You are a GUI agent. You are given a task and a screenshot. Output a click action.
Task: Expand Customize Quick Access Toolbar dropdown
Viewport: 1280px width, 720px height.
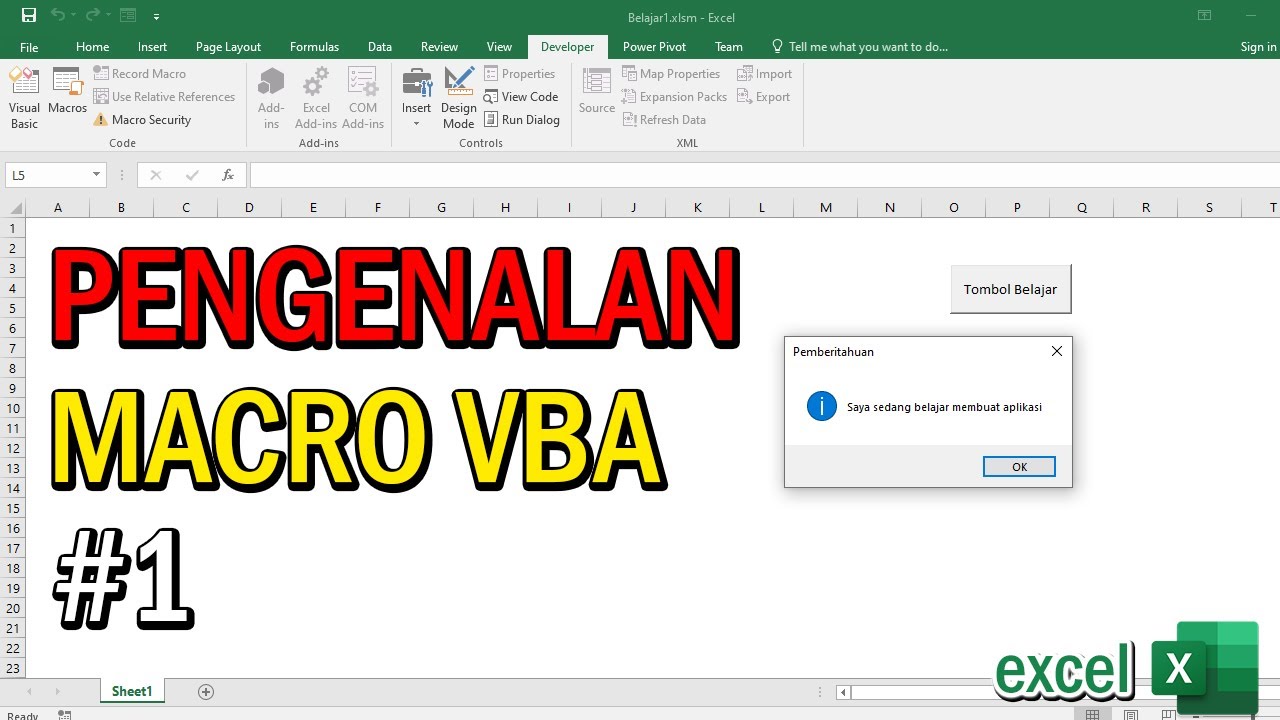(x=157, y=17)
